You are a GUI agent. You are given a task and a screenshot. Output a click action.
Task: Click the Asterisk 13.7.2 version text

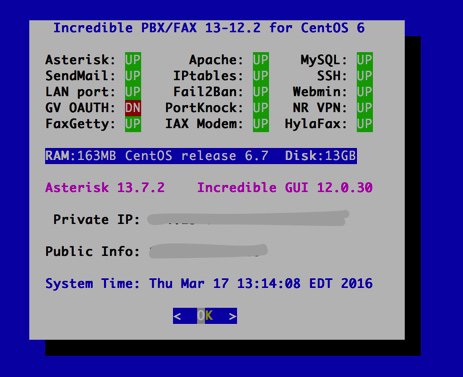tap(105, 187)
